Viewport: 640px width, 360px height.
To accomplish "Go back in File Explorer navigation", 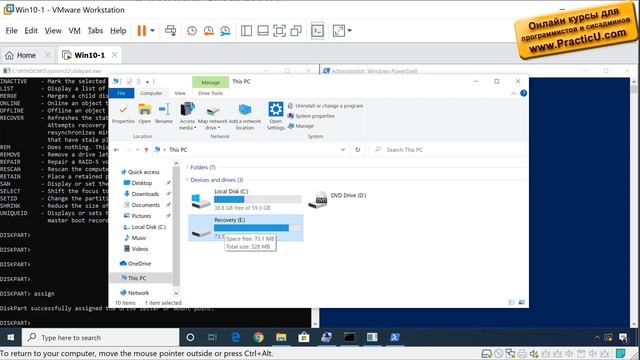I will pyautogui.click(x=117, y=150).
